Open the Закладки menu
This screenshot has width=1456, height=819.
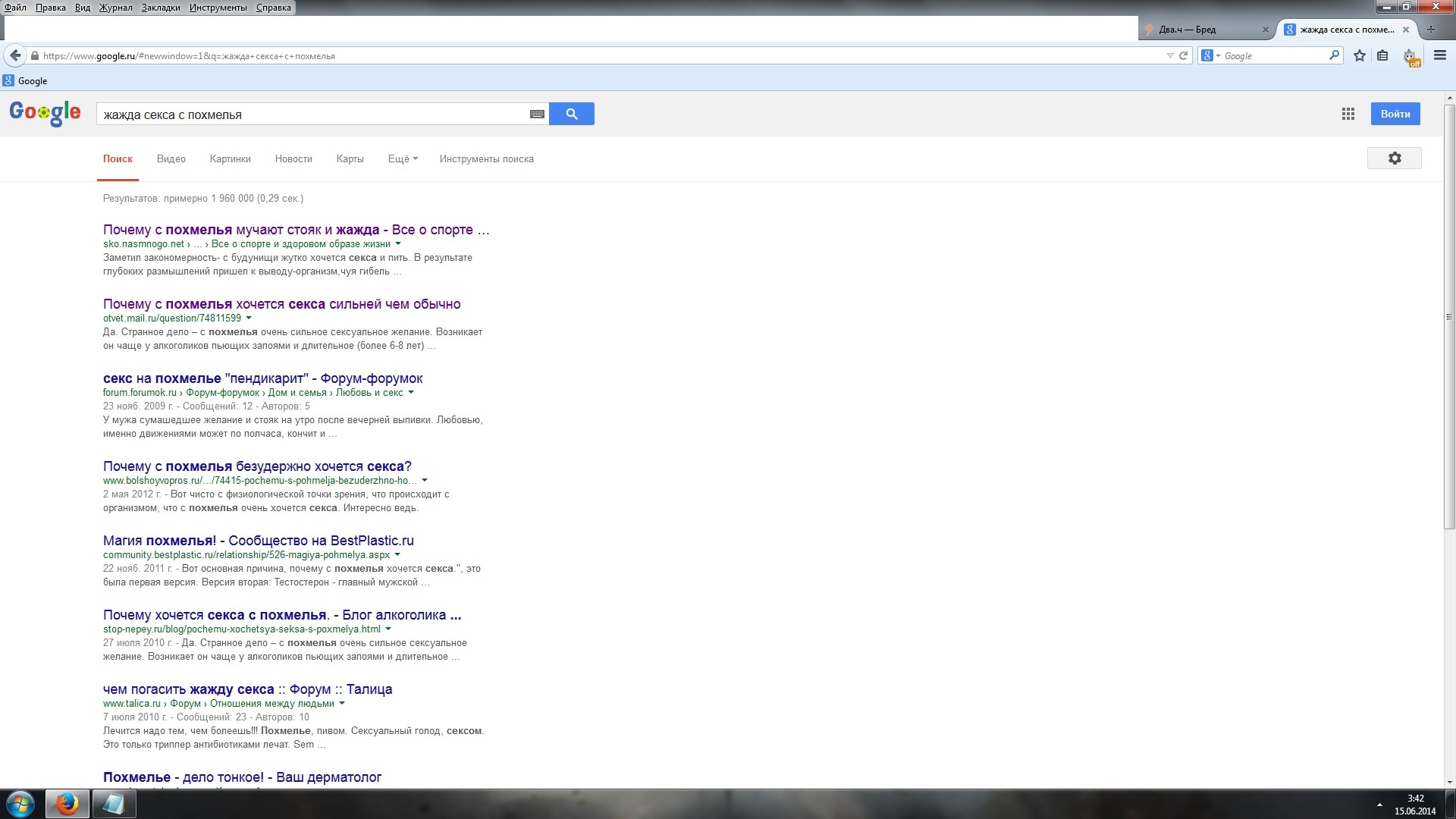161,8
